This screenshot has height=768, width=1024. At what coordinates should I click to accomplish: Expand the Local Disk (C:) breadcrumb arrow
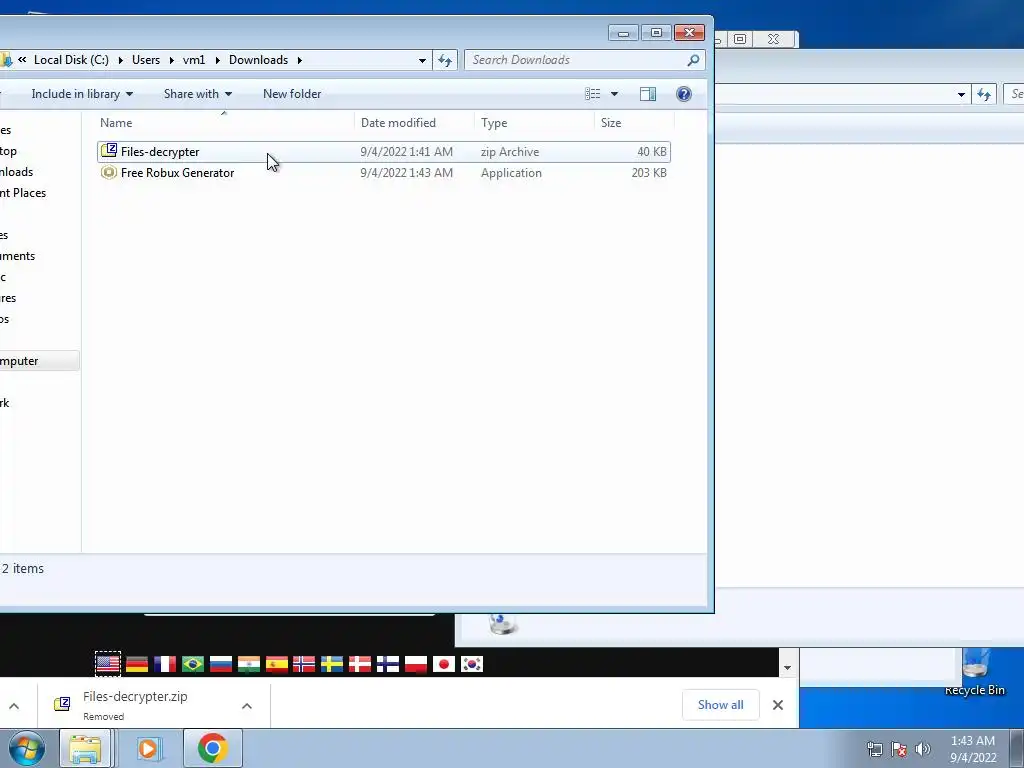coord(121,60)
